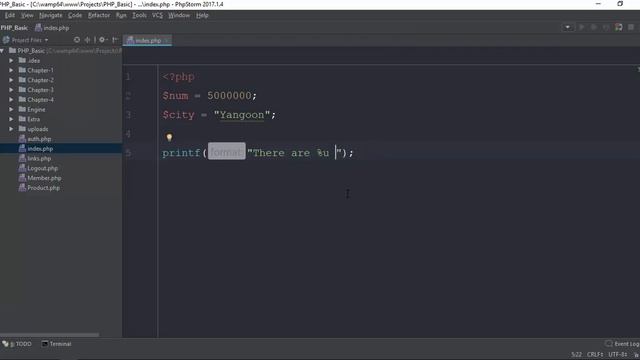Open the Edit menu

coord(10,15)
